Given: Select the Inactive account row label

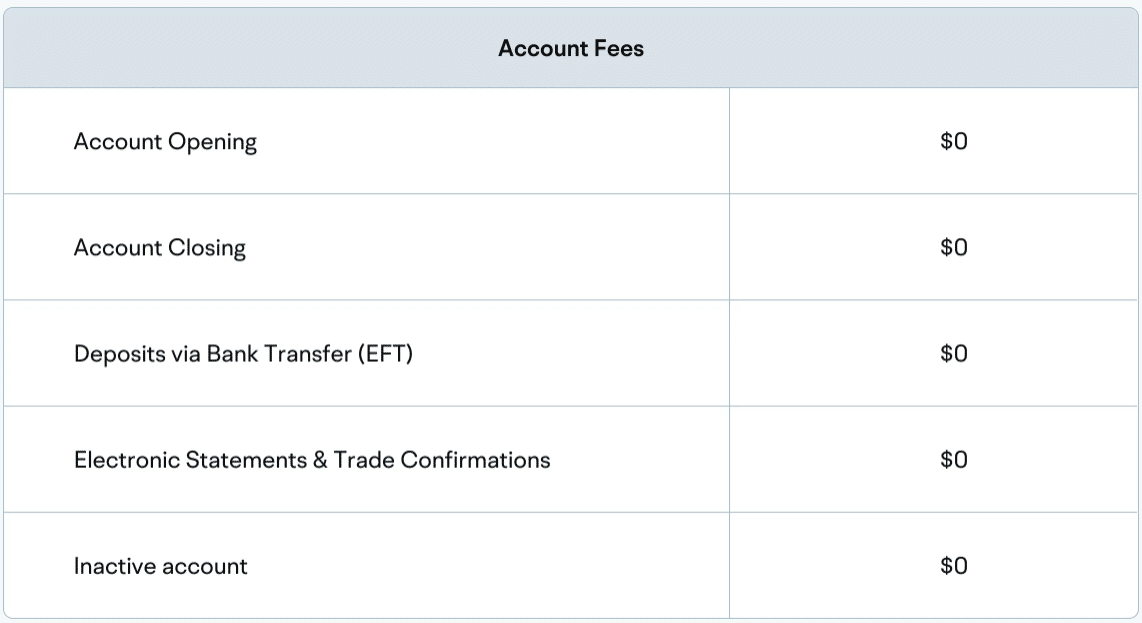Looking at the screenshot, I should point(160,566).
